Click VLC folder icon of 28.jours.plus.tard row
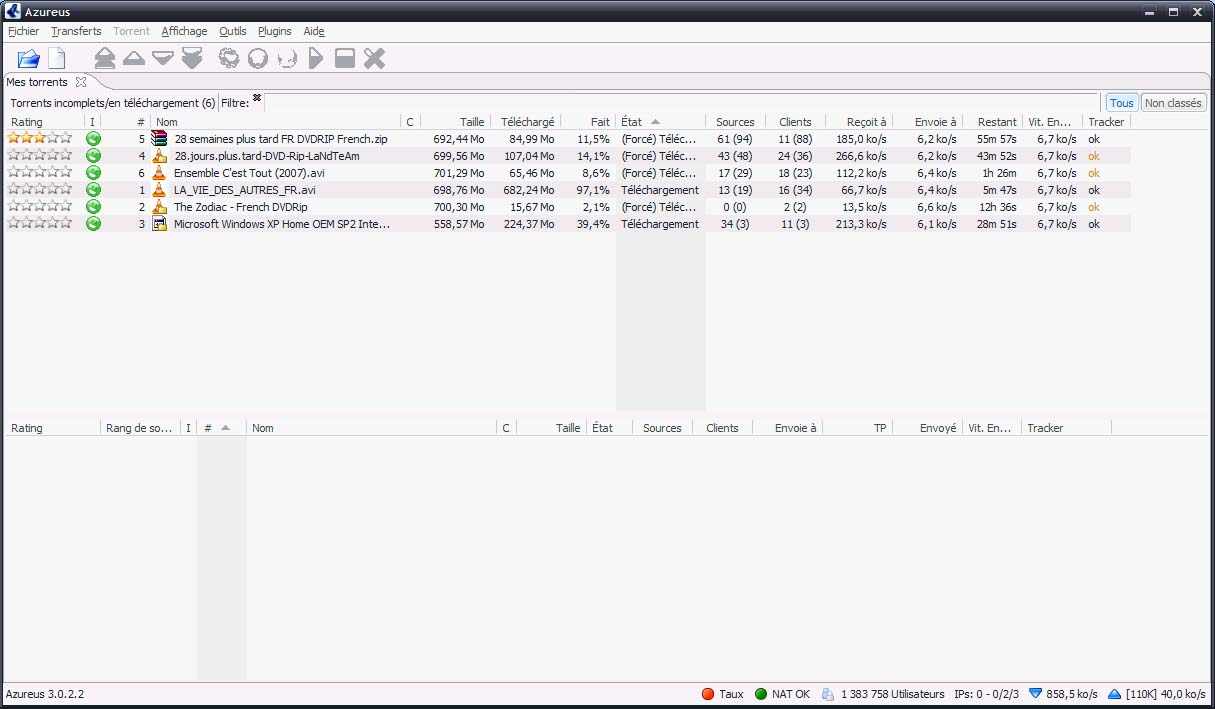Screen dimensions: 1215x709 pos(159,156)
